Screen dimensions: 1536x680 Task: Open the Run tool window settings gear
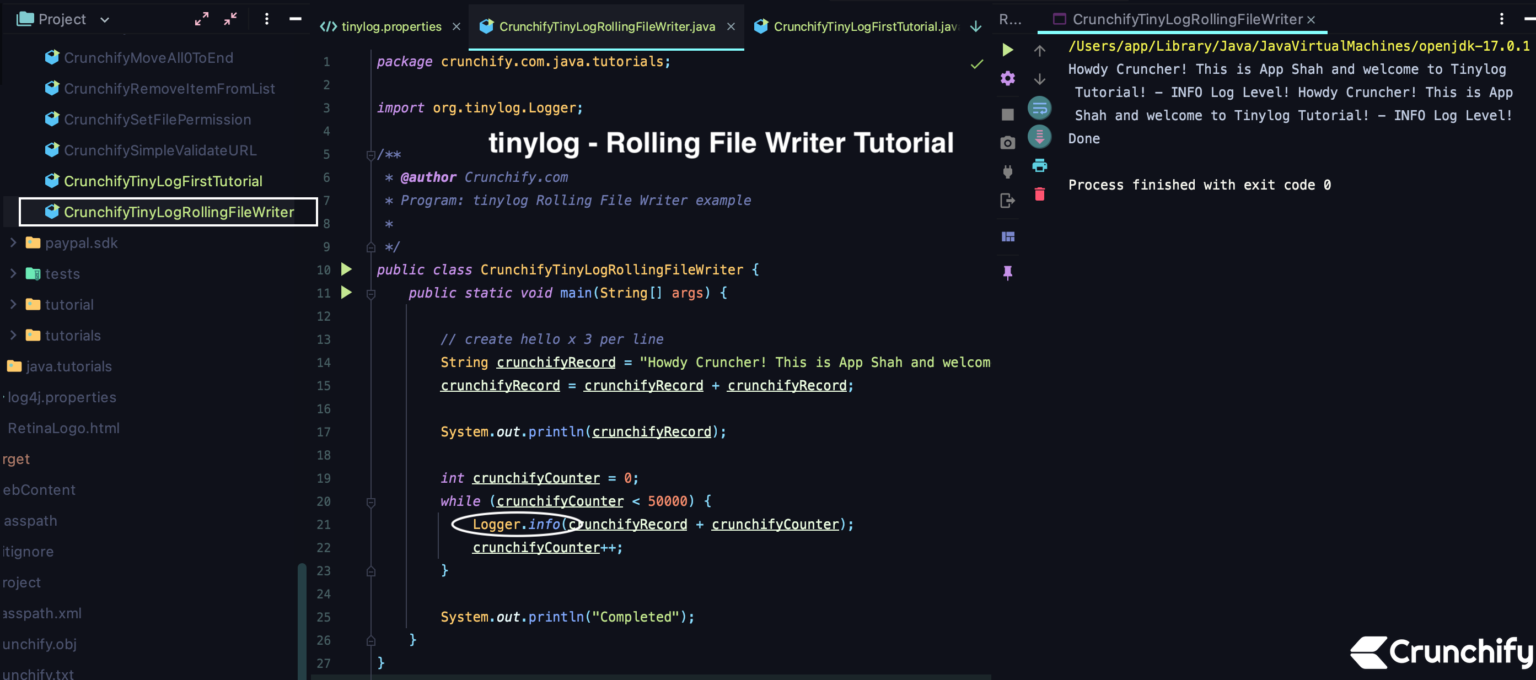click(1007, 78)
